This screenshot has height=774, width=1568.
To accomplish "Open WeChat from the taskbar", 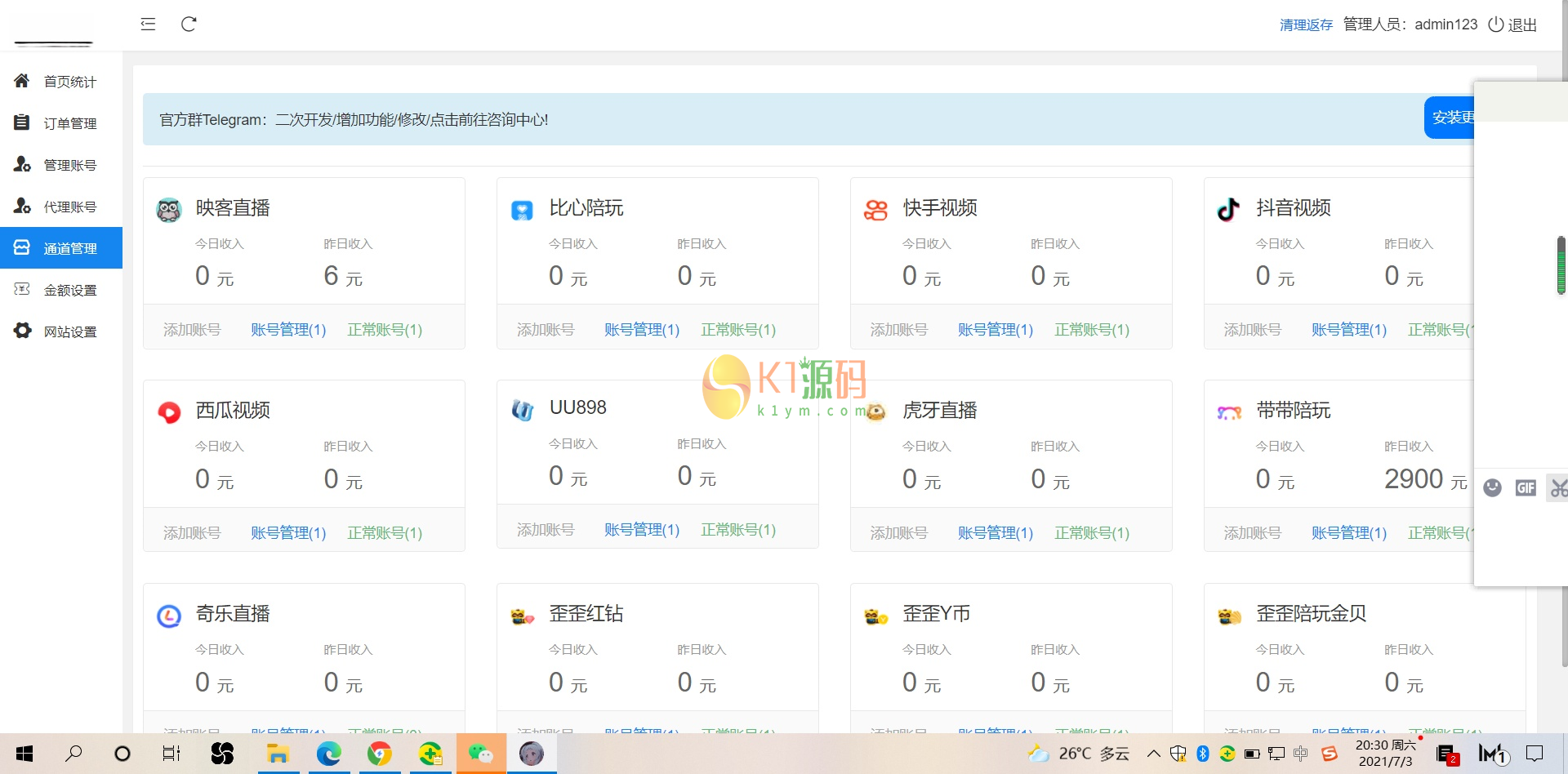I will tap(481, 753).
